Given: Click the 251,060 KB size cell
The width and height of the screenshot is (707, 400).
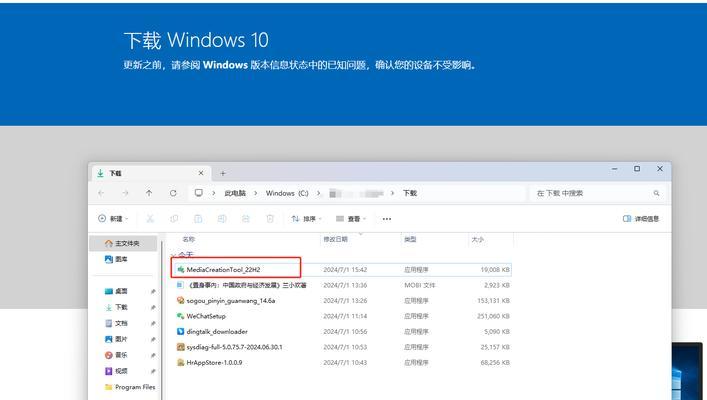Looking at the screenshot, I should (493, 316).
